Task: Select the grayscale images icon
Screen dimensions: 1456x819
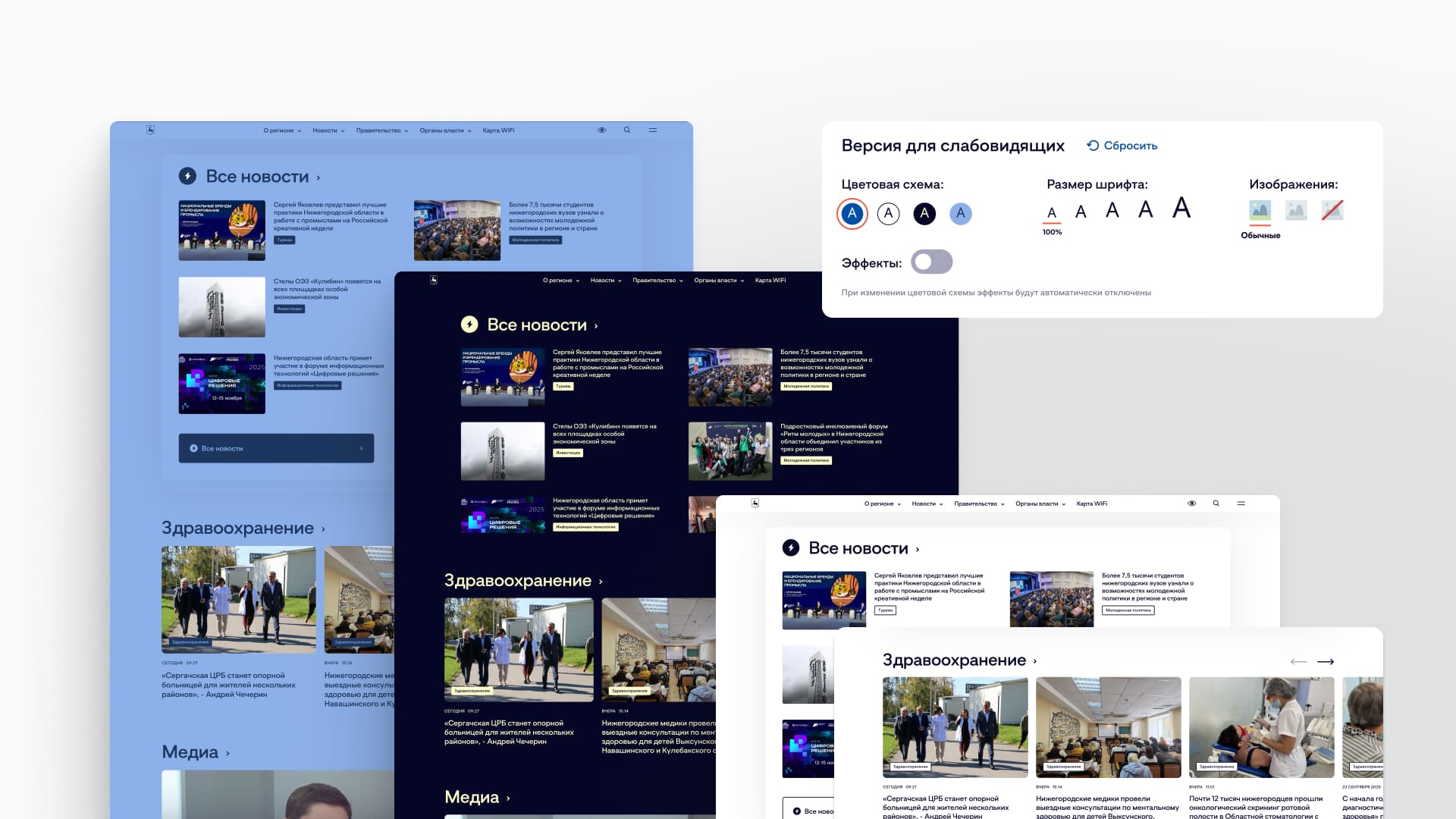Action: pos(1296,210)
